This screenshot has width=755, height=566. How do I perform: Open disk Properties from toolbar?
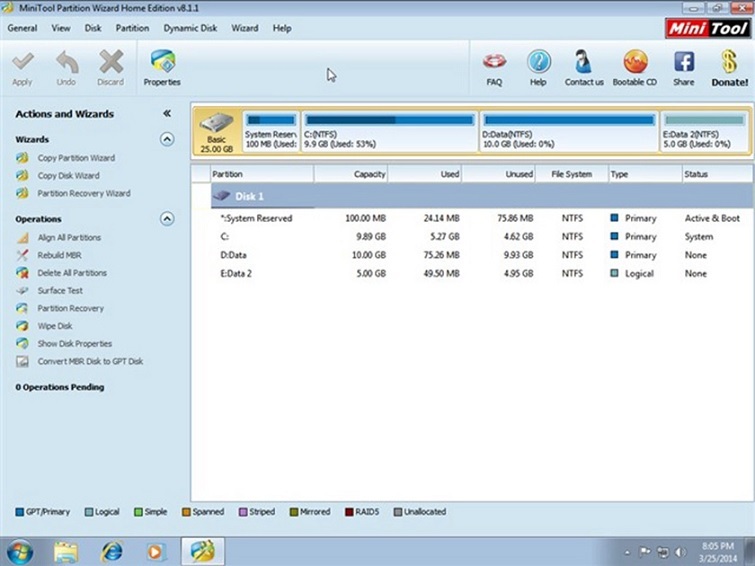(x=161, y=64)
